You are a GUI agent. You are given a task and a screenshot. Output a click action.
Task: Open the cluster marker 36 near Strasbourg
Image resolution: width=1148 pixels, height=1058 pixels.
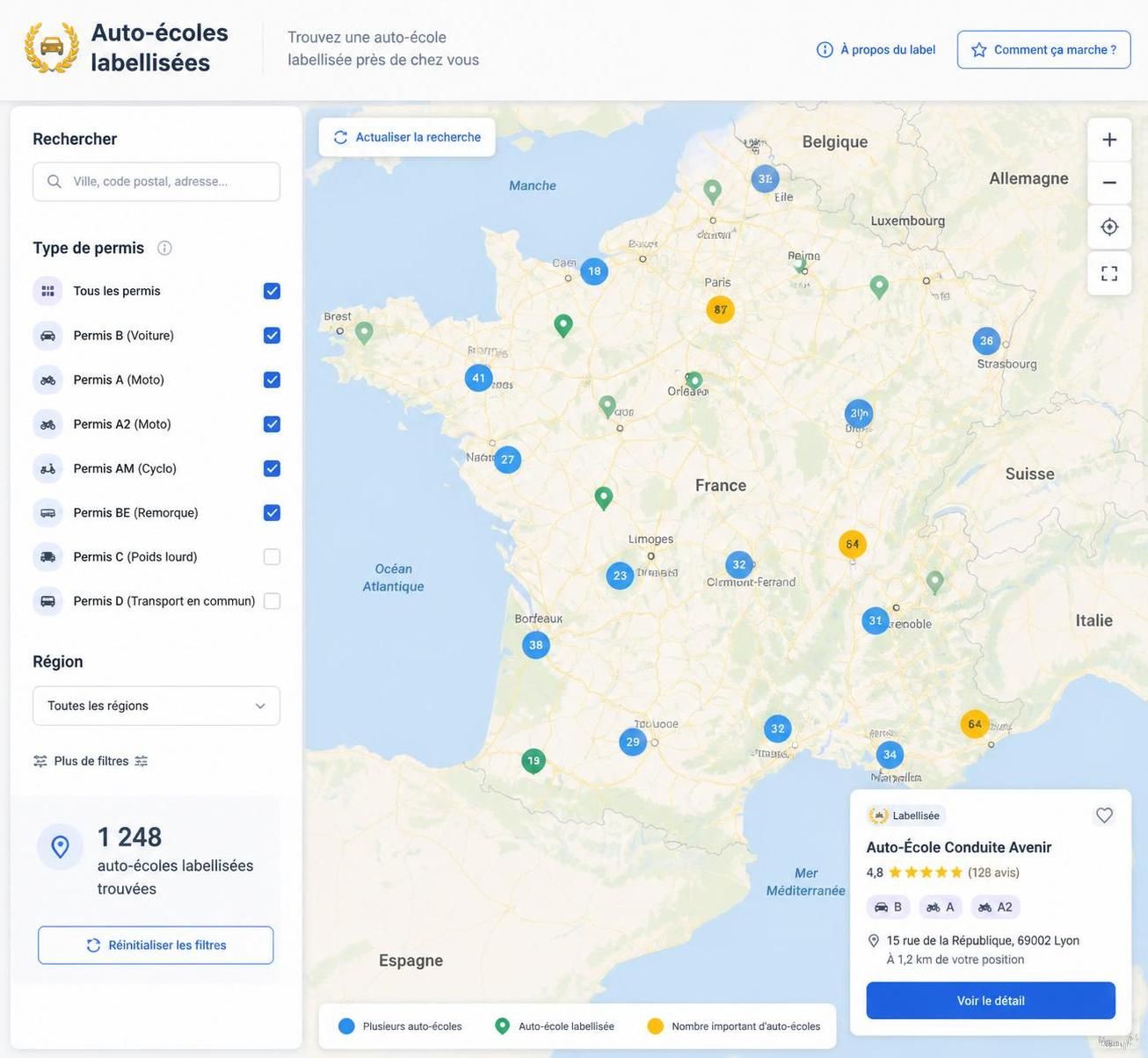point(986,341)
